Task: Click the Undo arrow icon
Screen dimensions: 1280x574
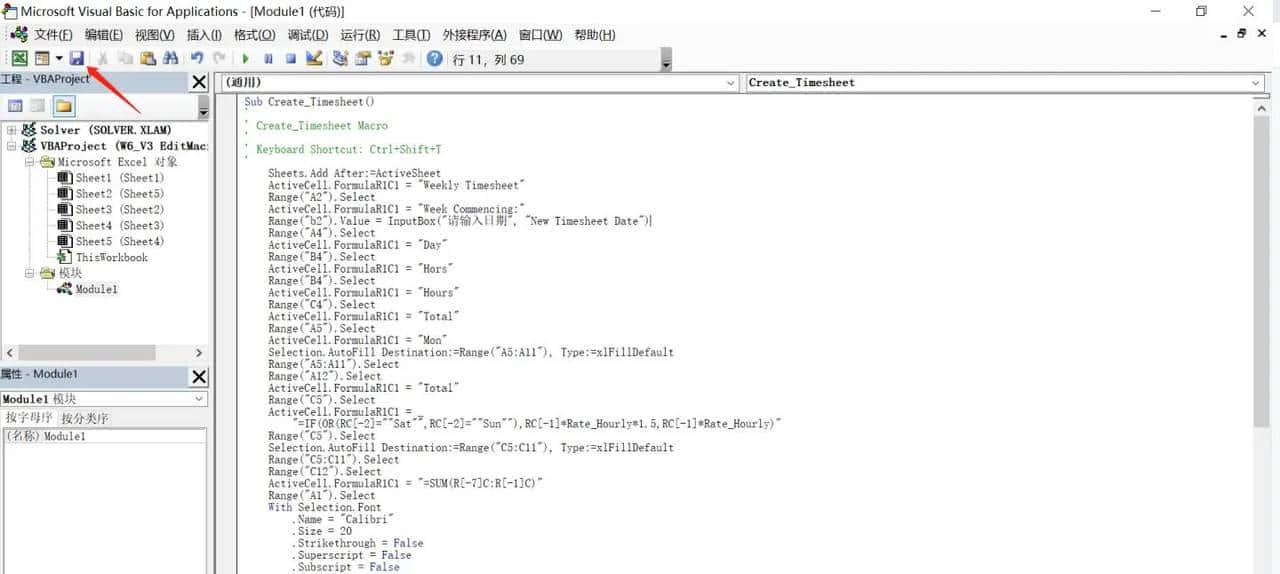Action: point(197,59)
